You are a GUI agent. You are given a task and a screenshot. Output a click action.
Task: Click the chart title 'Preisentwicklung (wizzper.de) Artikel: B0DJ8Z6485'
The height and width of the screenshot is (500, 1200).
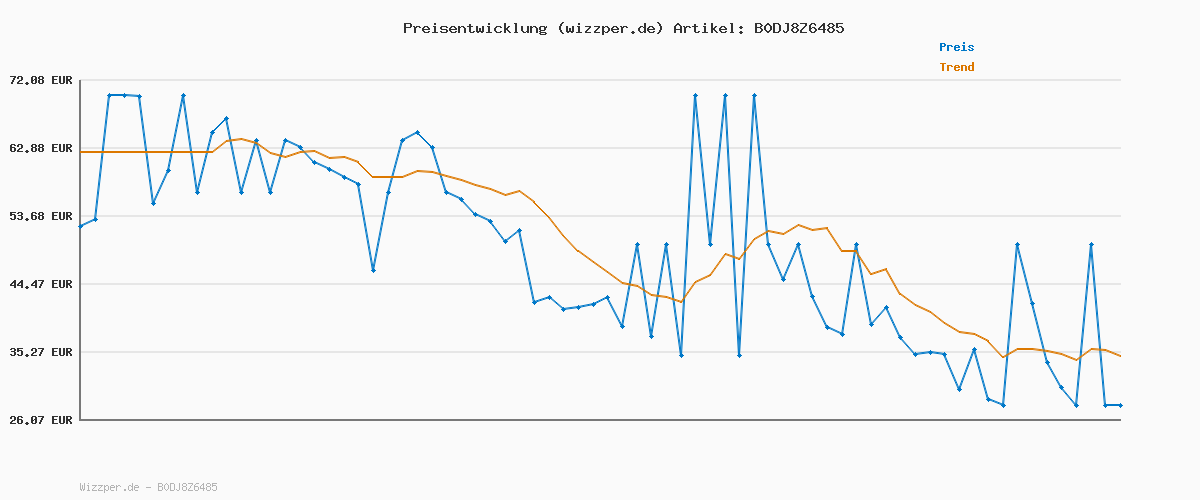click(x=623, y=28)
